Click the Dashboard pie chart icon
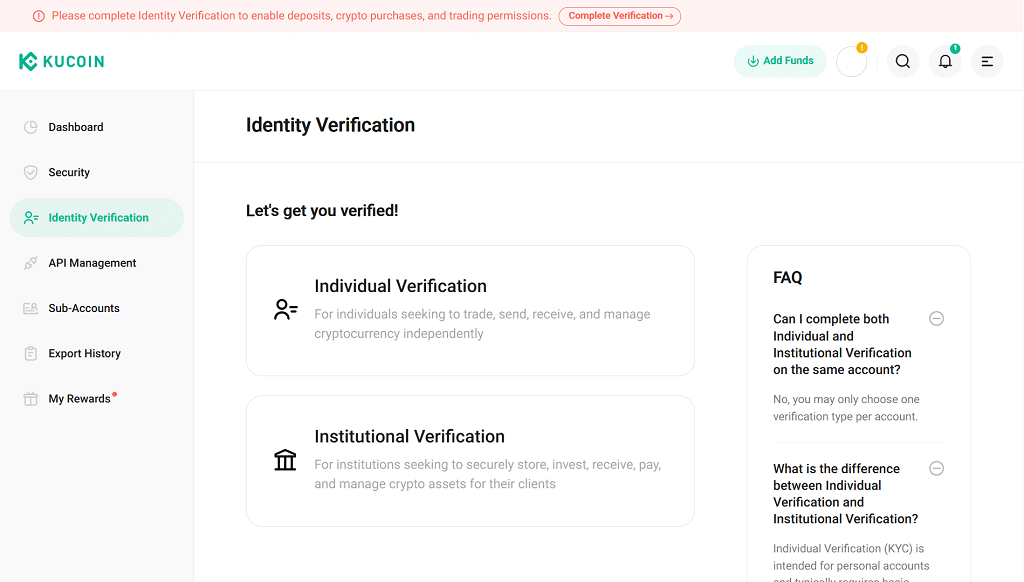This screenshot has height=582, width=1024. point(31,127)
